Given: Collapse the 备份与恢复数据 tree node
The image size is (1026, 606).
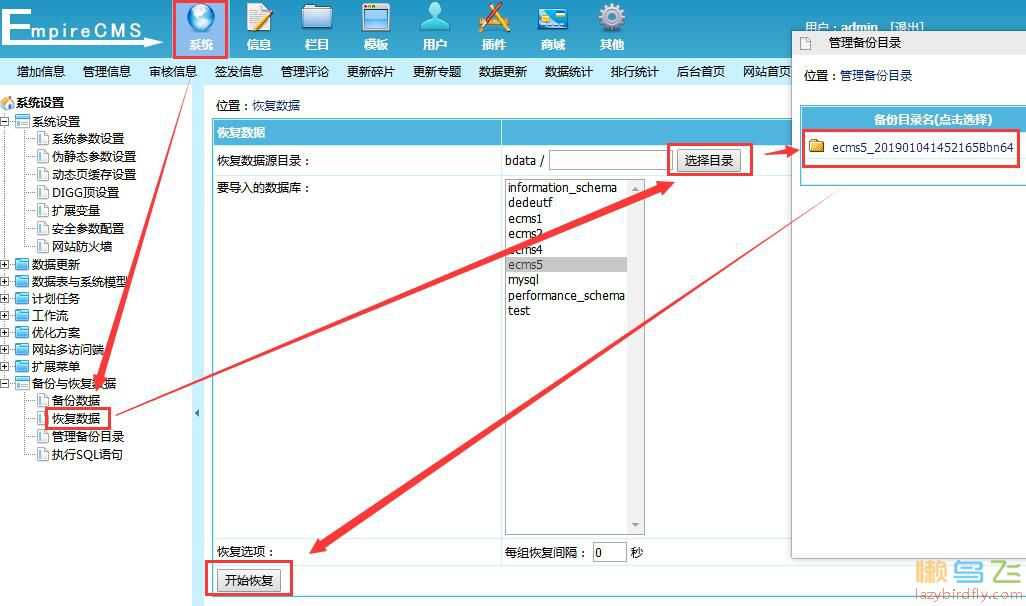Looking at the screenshot, I should [x=5, y=383].
